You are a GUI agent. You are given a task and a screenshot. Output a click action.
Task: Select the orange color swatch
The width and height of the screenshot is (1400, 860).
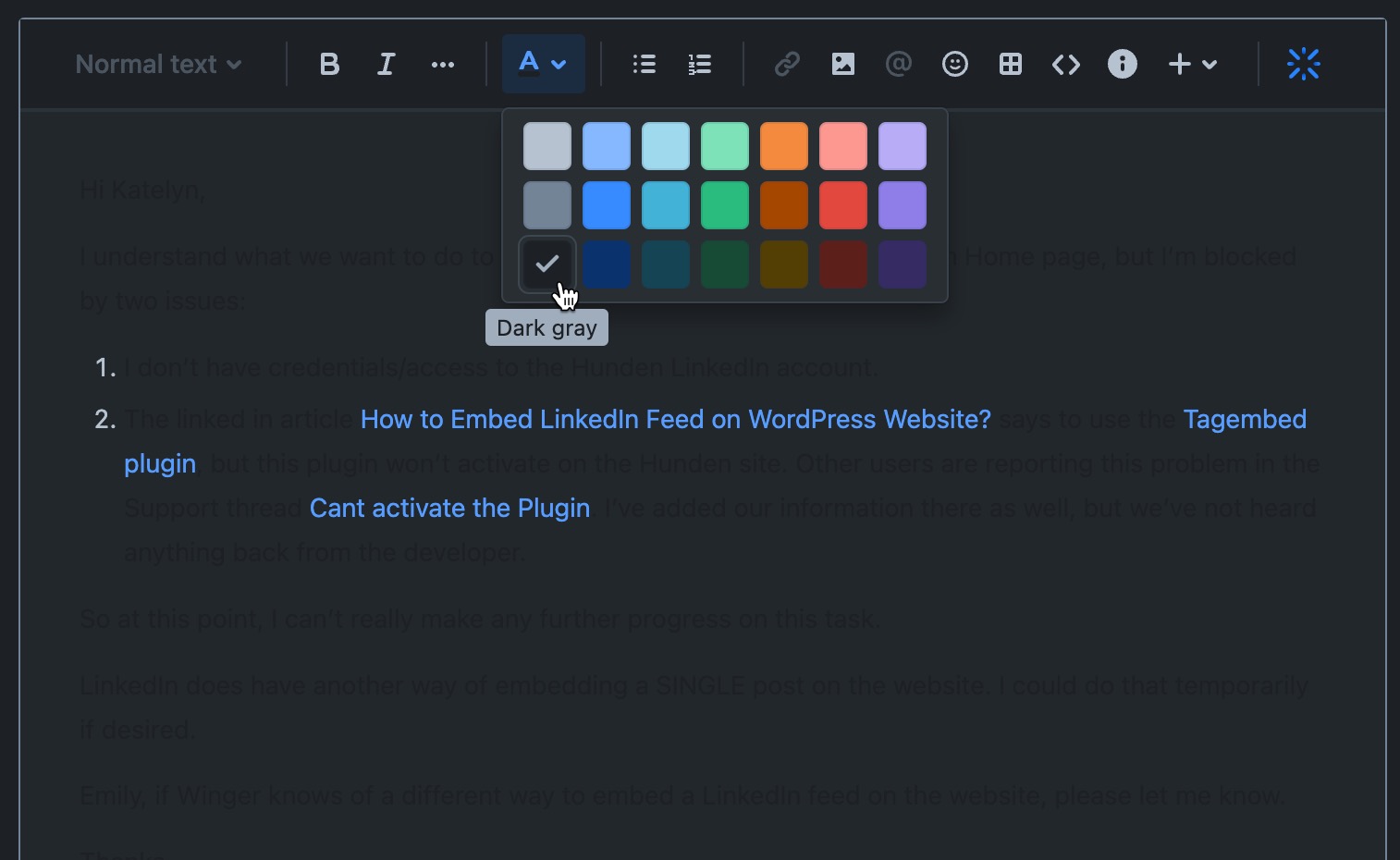(x=783, y=145)
